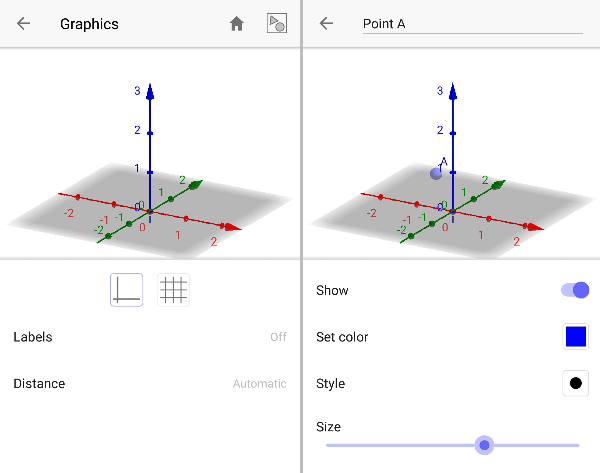
Task: Turn off Show switch for Point A
Action: click(x=575, y=290)
